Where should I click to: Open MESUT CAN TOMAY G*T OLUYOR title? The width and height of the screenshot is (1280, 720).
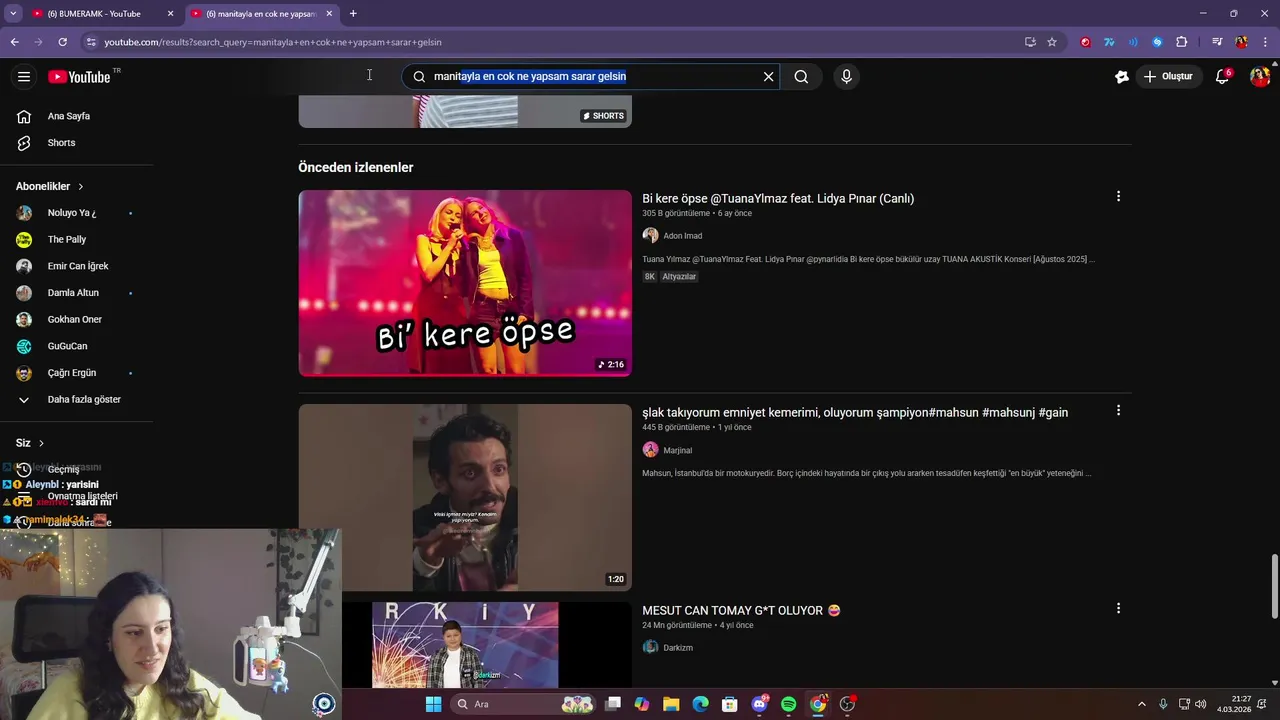click(x=741, y=610)
